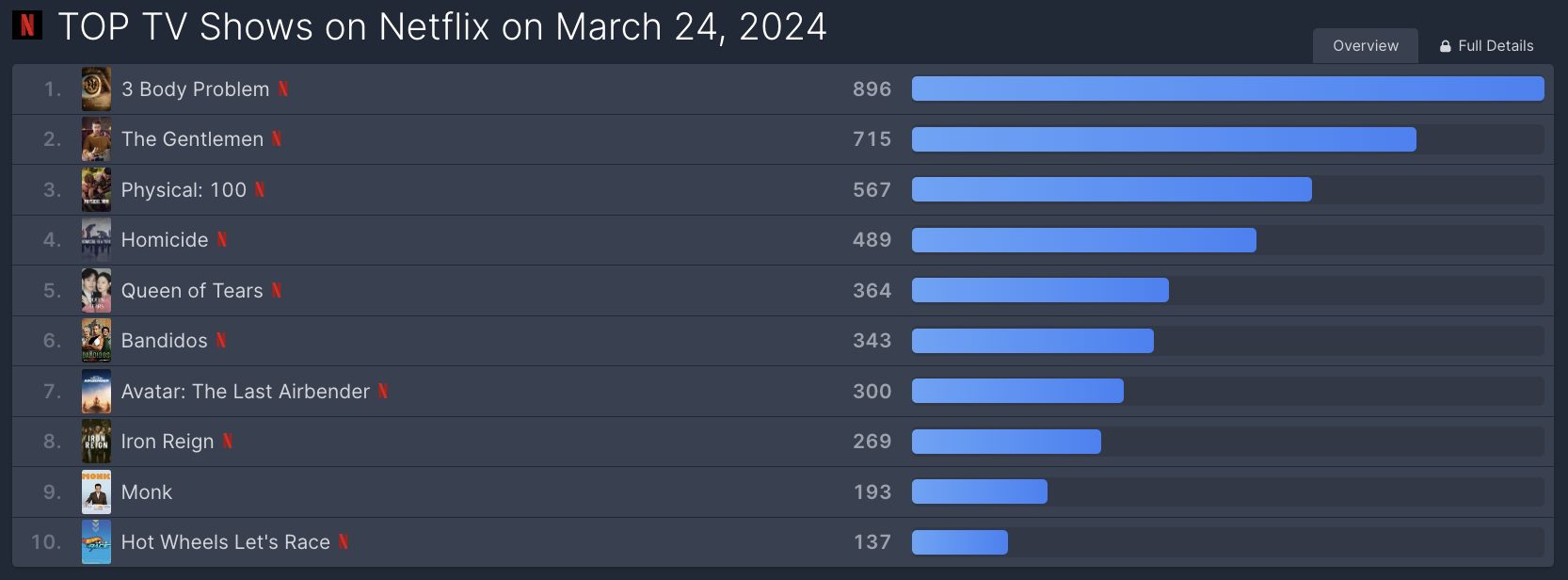Click the Netflix N icon after Avatar: The Last Airbender
This screenshot has width=1568, height=580.
coord(383,392)
